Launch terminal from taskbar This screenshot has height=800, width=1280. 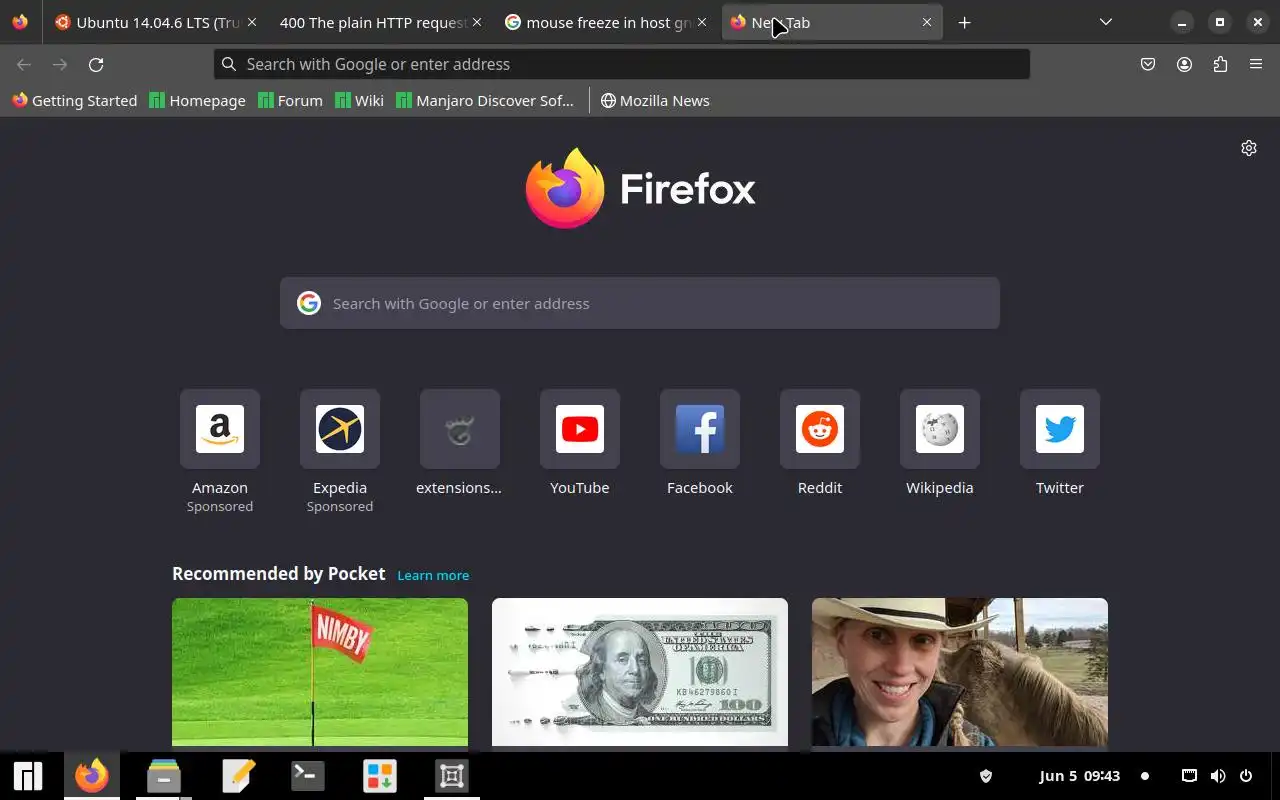[x=307, y=776]
